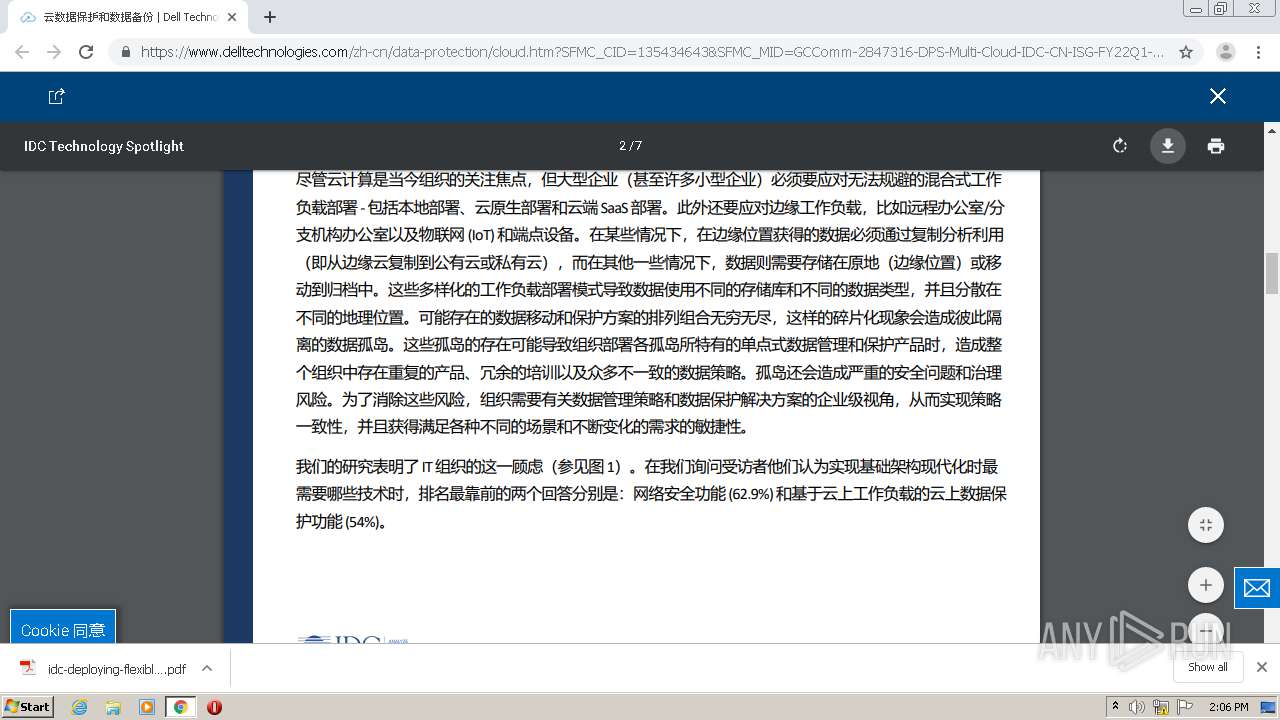Launch Internet Explorer from taskbar

[79, 707]
